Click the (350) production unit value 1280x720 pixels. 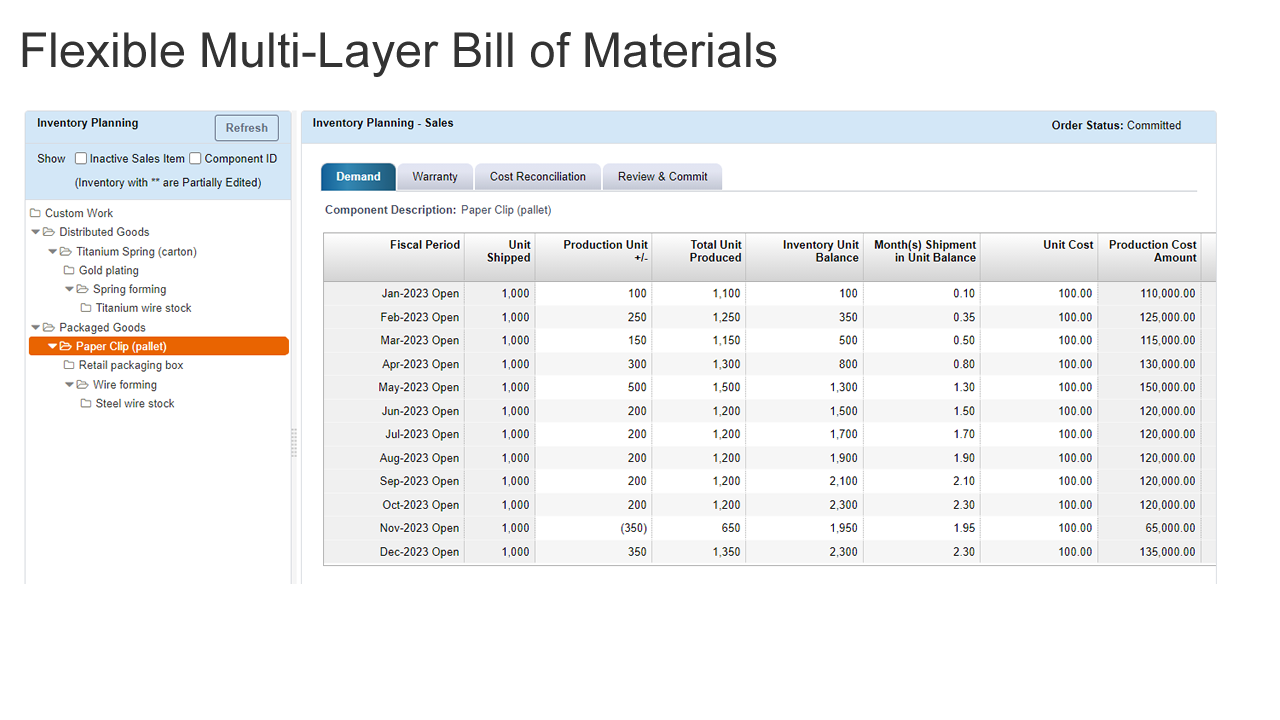(x=632, y=528)
